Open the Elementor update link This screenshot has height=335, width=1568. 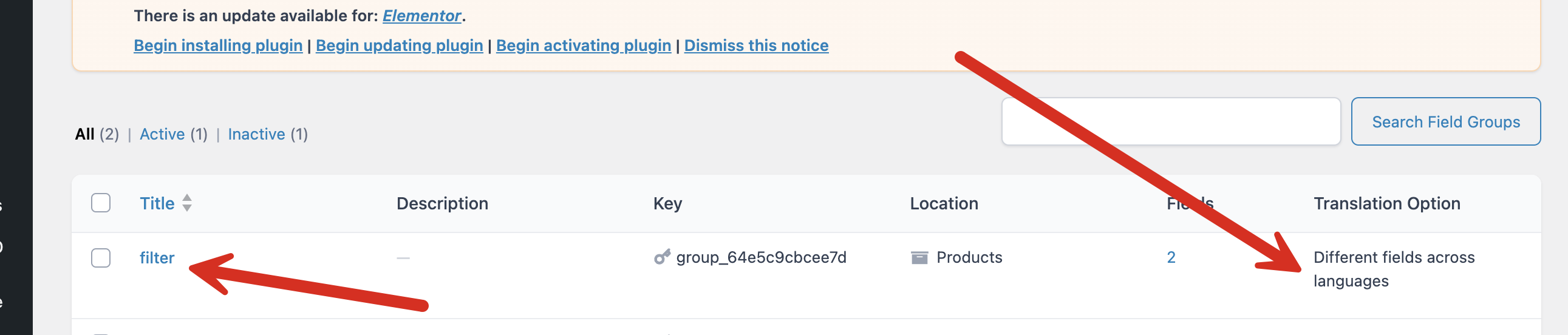[x=421, y=16]
